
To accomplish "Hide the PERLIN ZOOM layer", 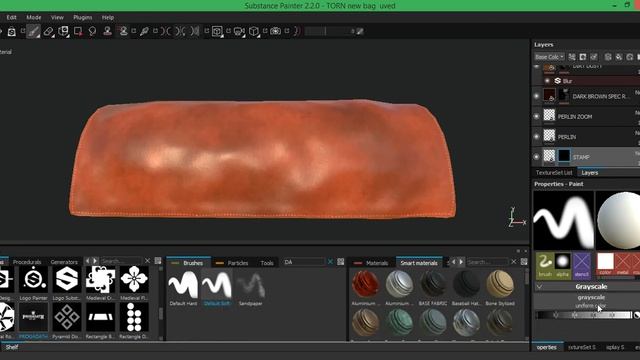I will (537, 116).
